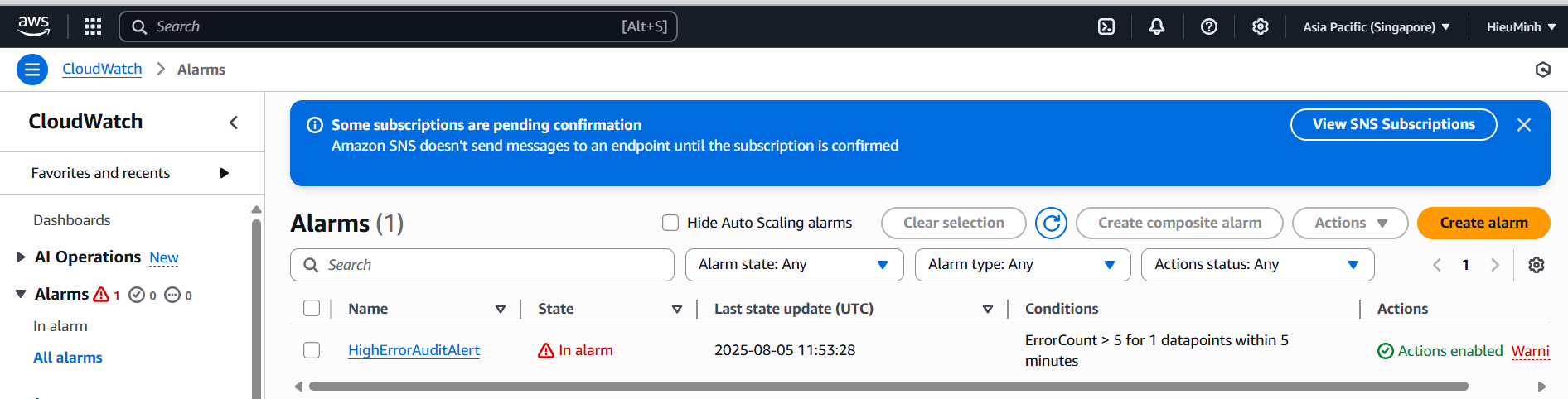1568x399 pixels.
Task: Open the AWS services grid menu
Action: [93, 26]
